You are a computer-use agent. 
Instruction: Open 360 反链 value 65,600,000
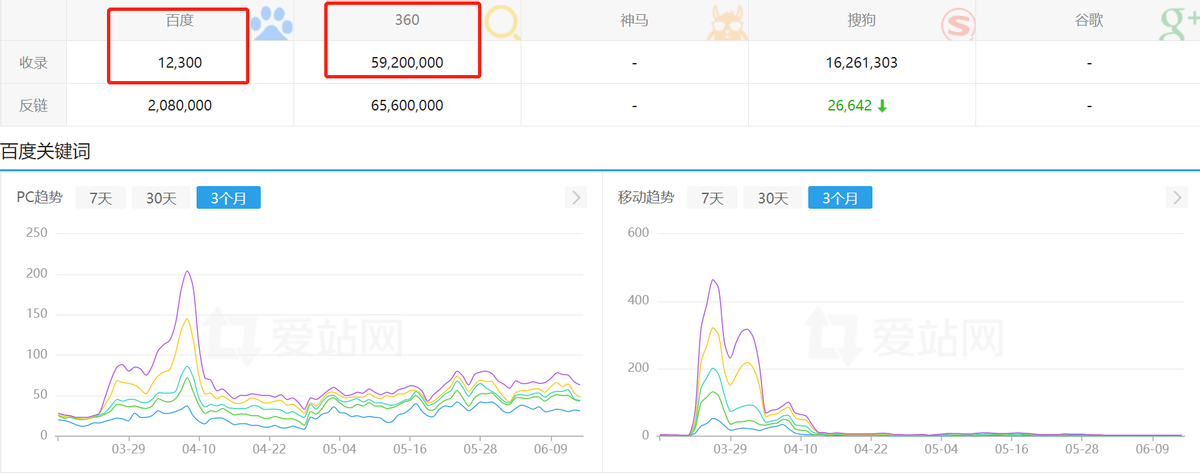408,105
